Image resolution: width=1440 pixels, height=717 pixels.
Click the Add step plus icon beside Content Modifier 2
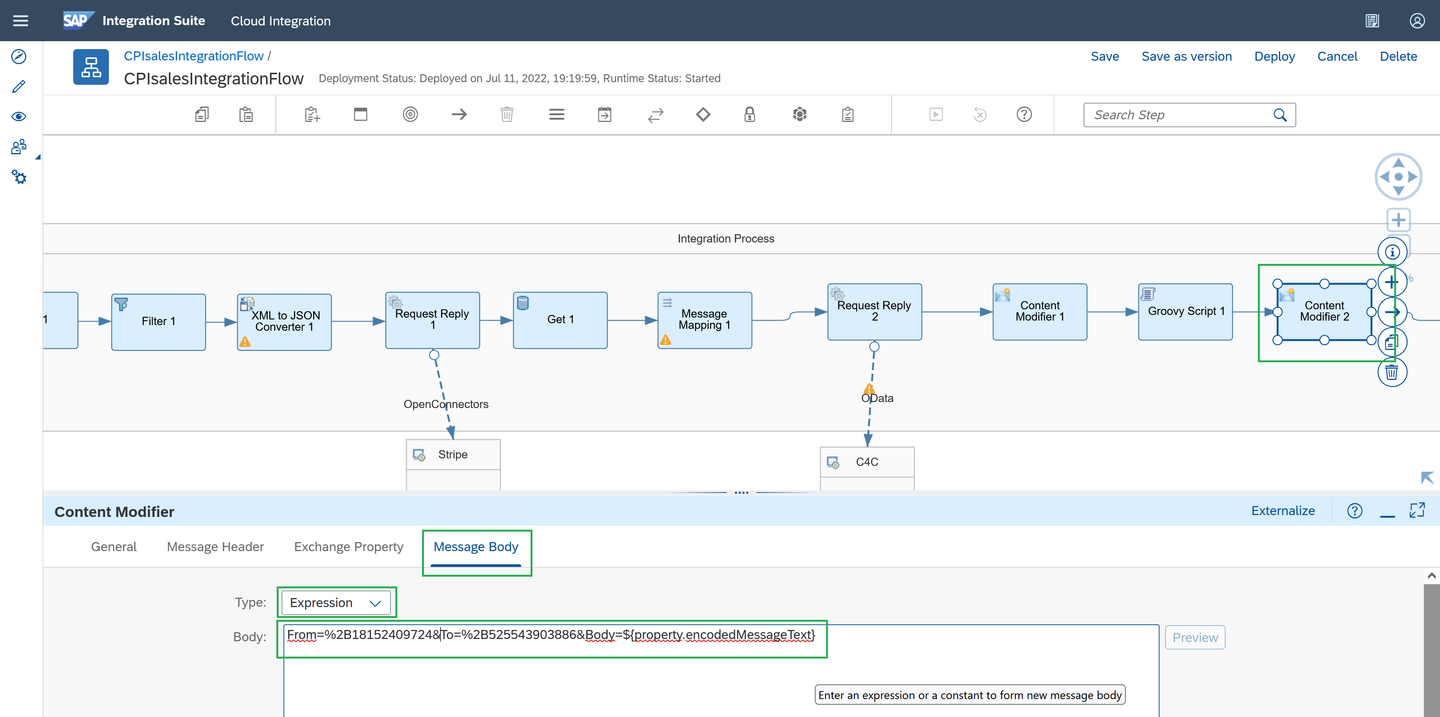1391,281
